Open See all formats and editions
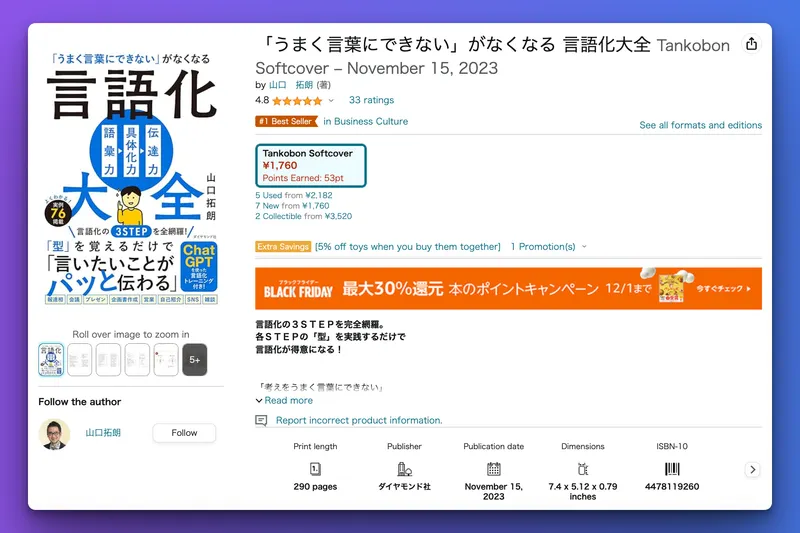The image size is (800, 533). click(701, 125)
